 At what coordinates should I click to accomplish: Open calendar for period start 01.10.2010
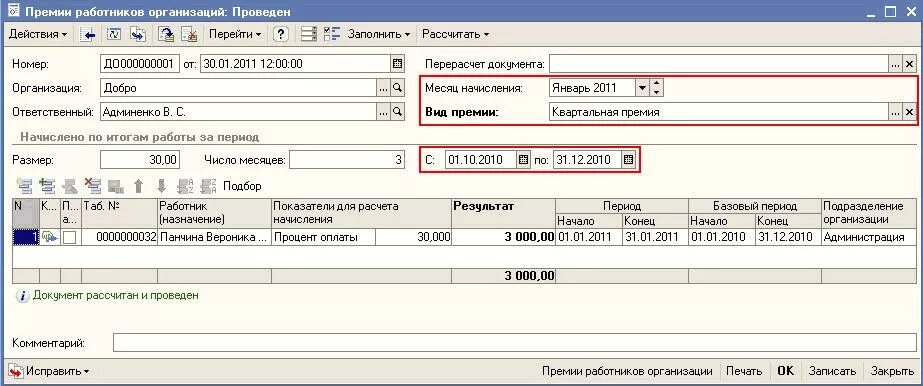(523, 159)
